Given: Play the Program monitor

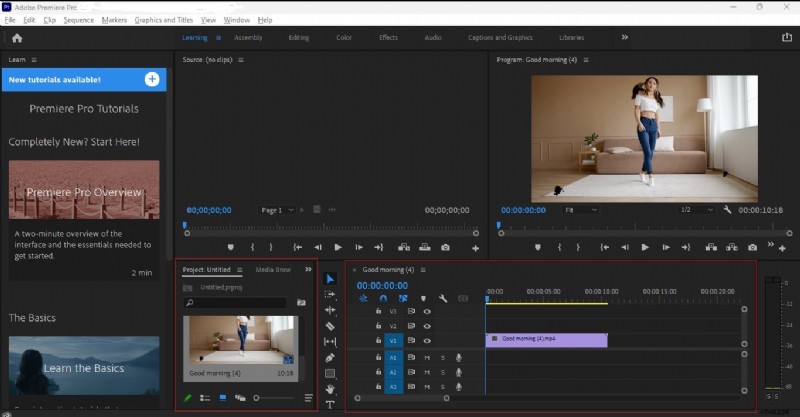Looking at the screenshot, I should tap(645, 247).
